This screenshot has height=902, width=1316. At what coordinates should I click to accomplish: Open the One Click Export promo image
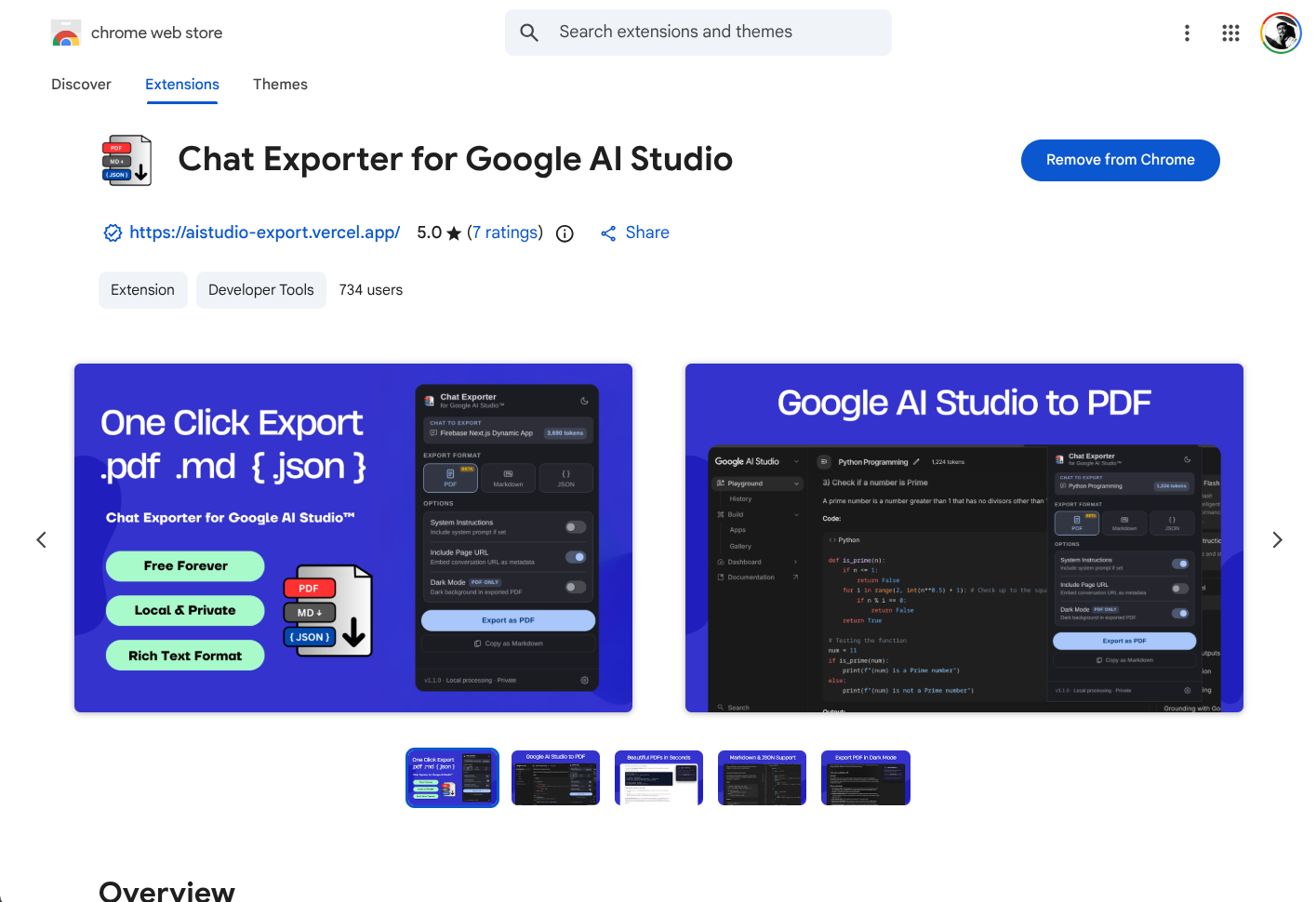353,537
